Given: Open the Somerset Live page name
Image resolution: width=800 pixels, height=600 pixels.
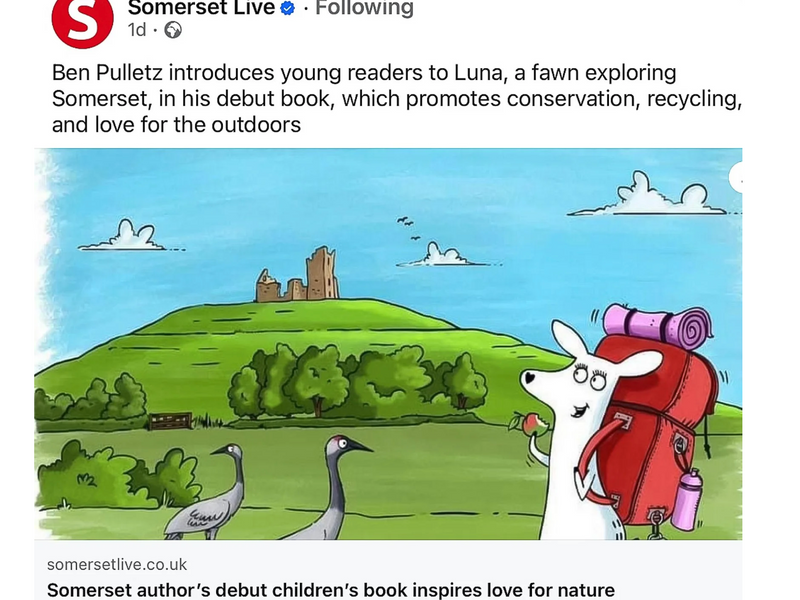Looking at the screenshot, I should click(201, 8).
